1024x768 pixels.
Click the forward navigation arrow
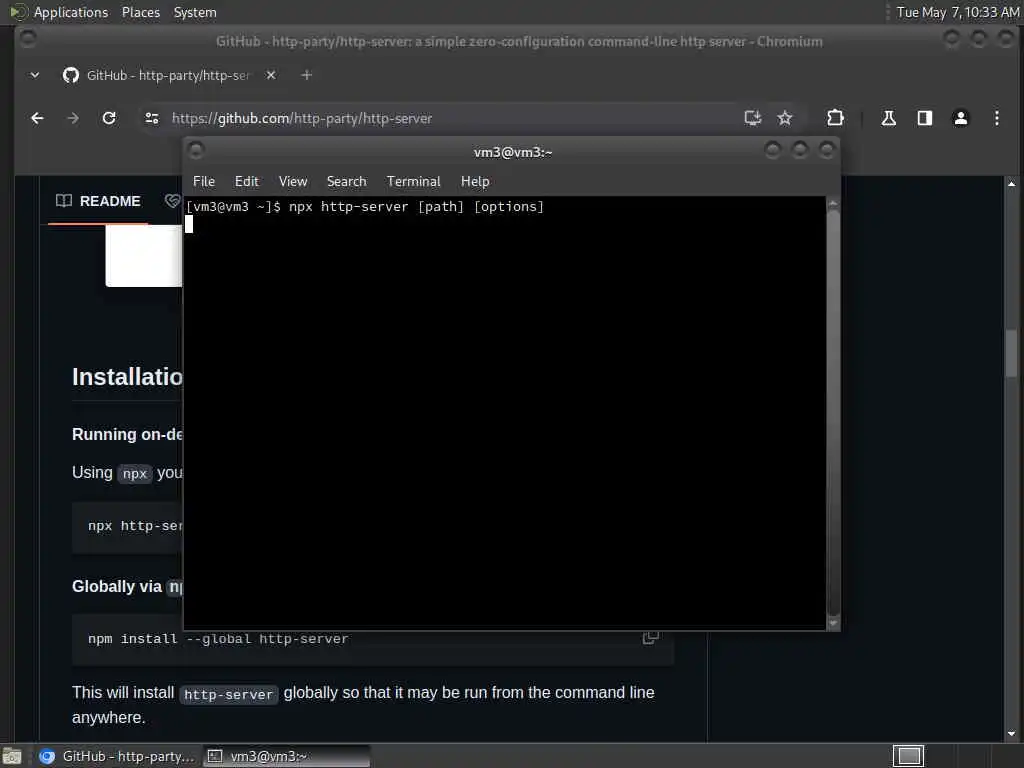[x=73, y=118]
